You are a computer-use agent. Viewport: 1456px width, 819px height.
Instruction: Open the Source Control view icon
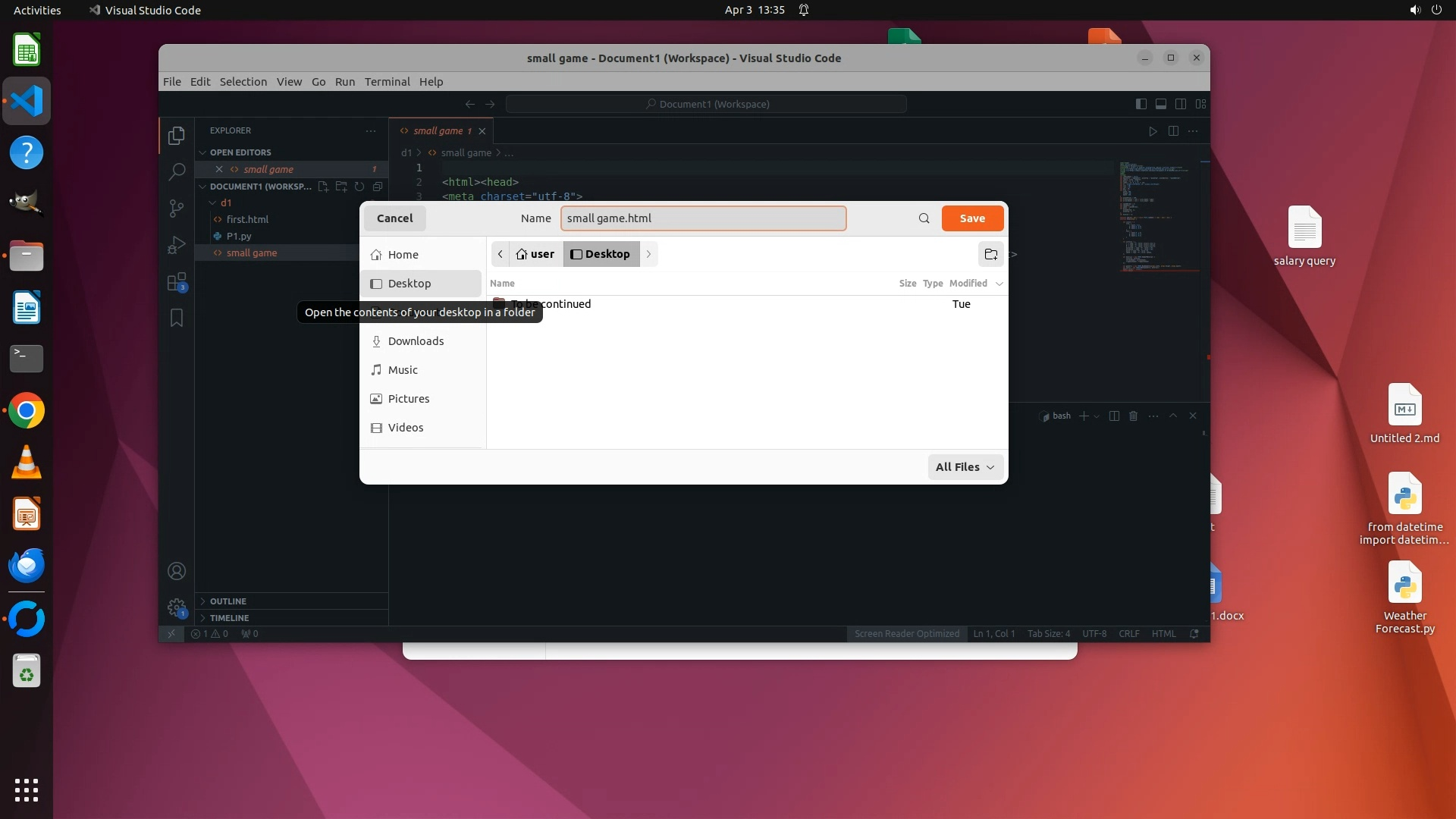pos(177,208)
